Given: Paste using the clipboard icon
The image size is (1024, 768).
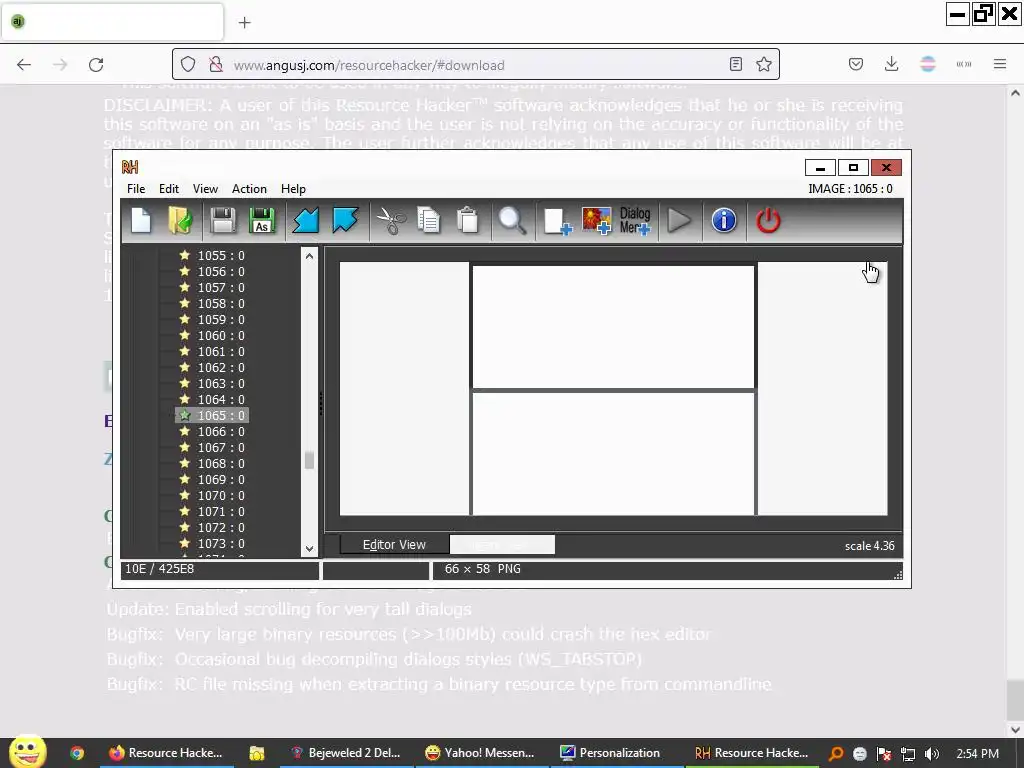Looking at the screenshot, I should 468,221.
